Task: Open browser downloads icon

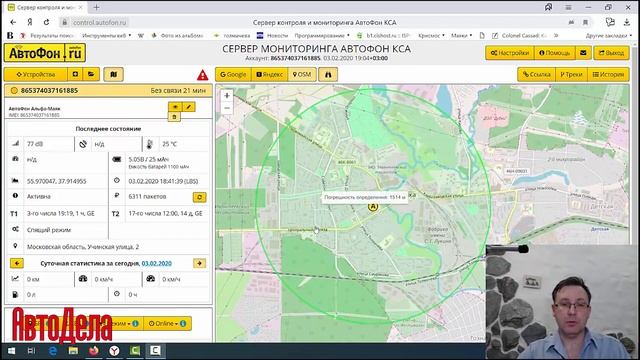Action: pos(627,22)
